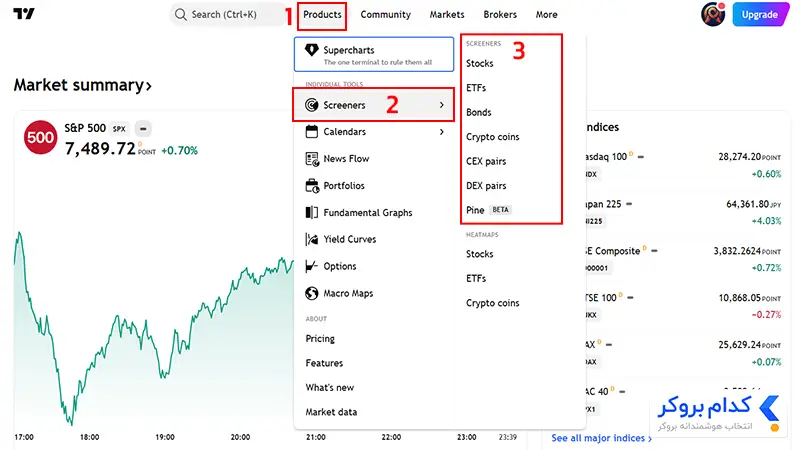Viewport: 800px width, 450px height.
Task: Open ETFs under Heatmaps
Action: (476, 279)
